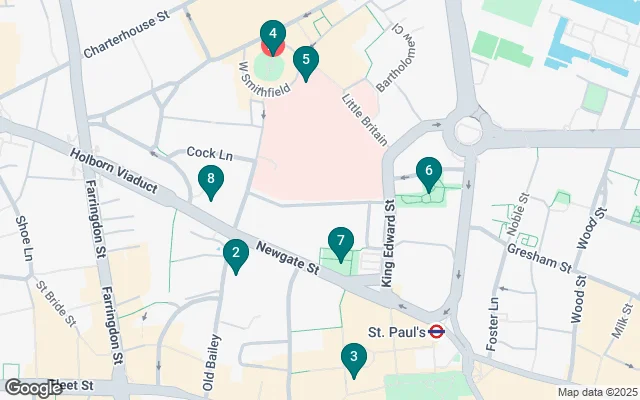Click the Old Bailey street label
640x400 pixels.
(212, 363)
